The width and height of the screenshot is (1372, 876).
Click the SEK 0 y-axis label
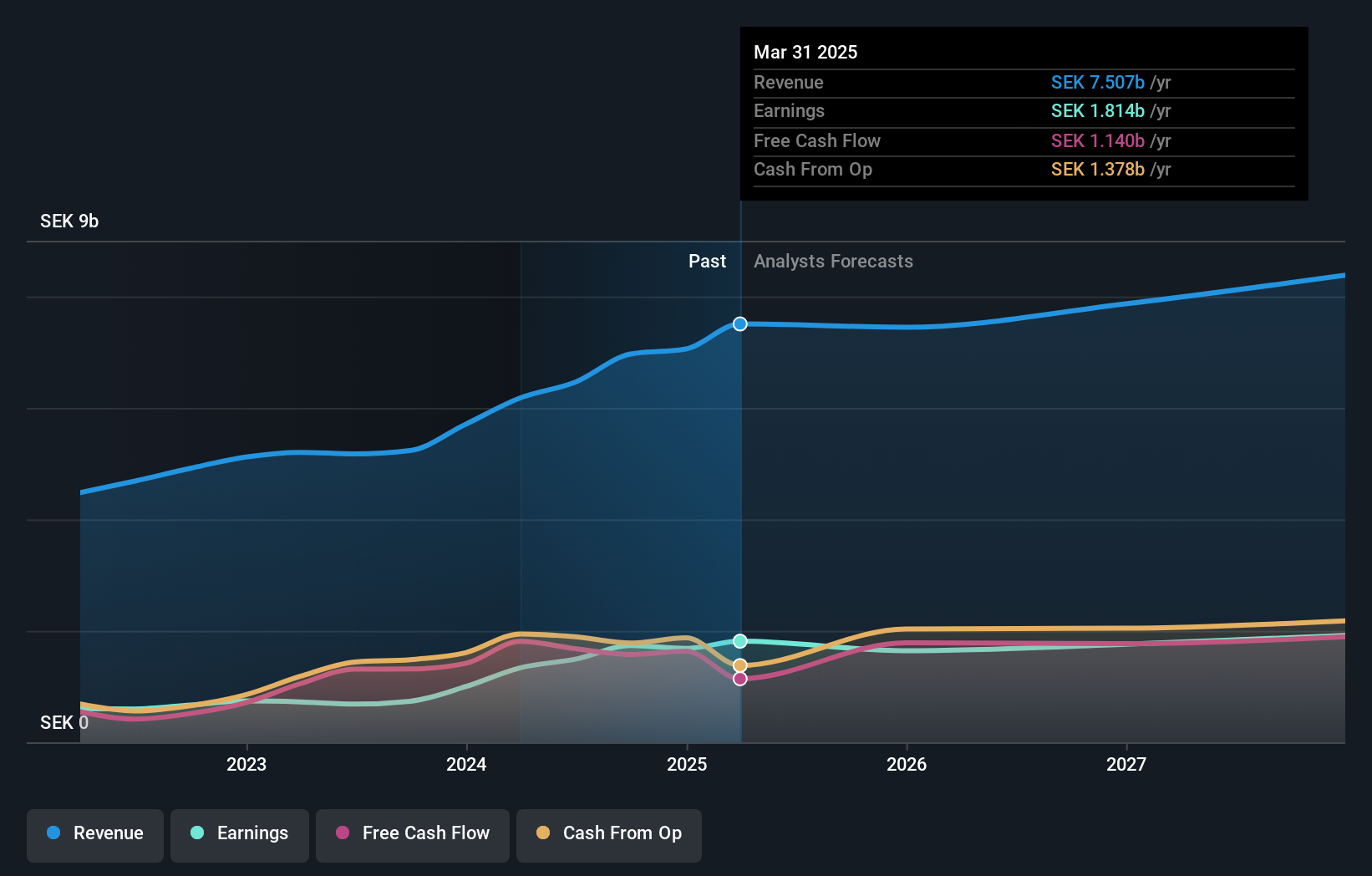[64, 722]
